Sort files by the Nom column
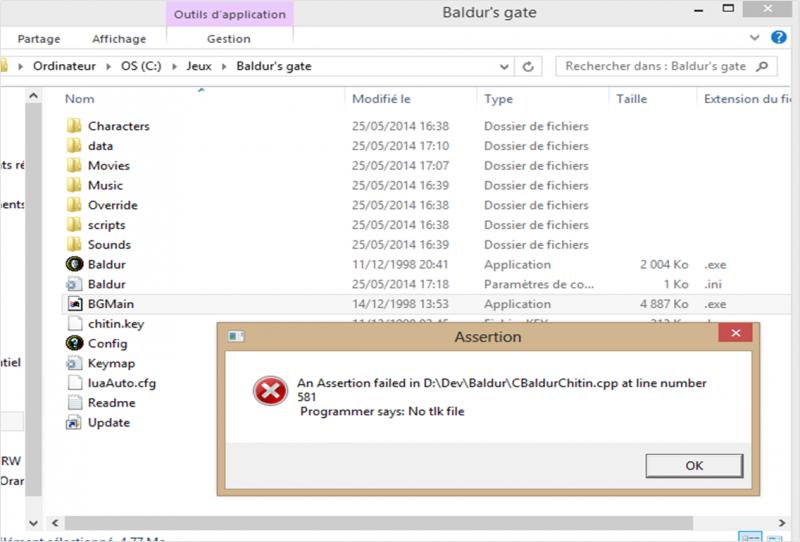 (80, 99)
